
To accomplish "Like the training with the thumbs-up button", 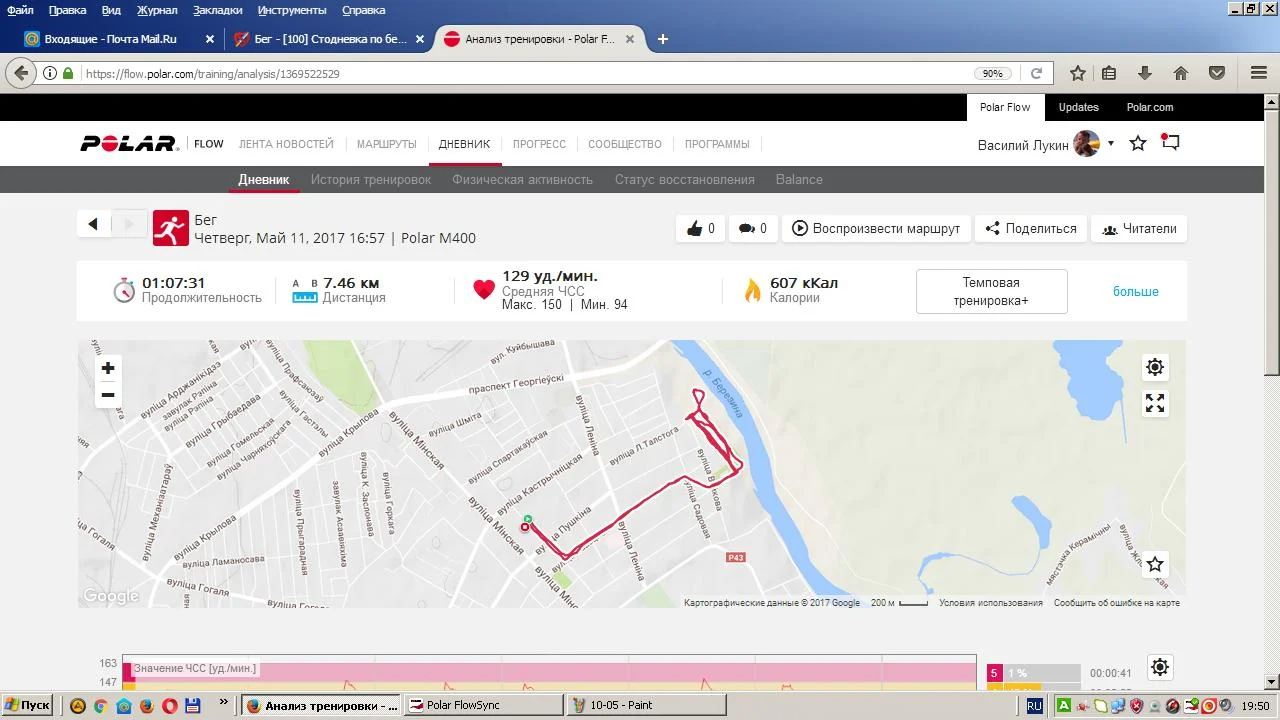I will tap(700, 229).
